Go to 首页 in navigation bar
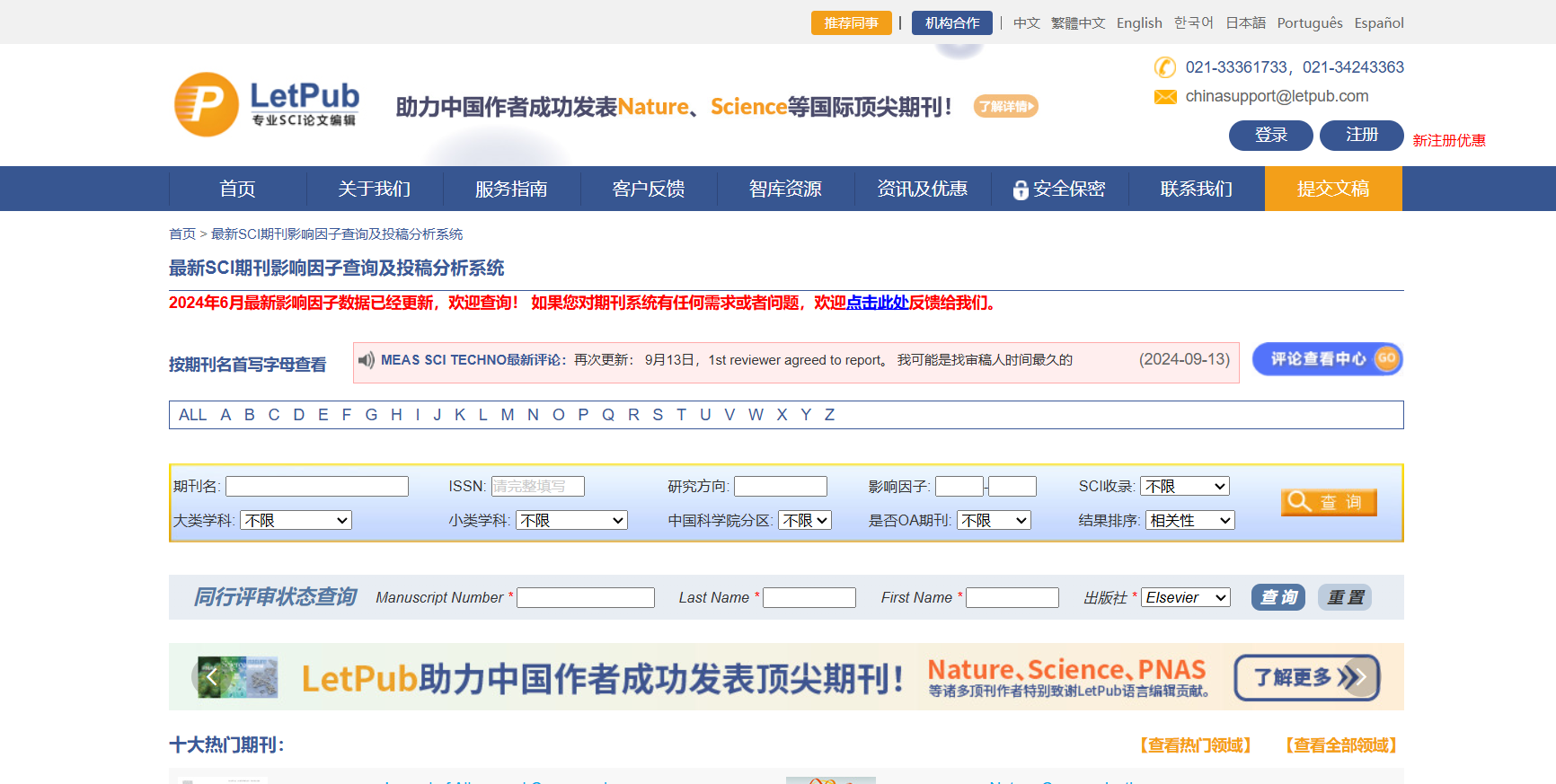Image resolution: width=1556 pixels, height=784 pixels. click(x=238, y=189)
